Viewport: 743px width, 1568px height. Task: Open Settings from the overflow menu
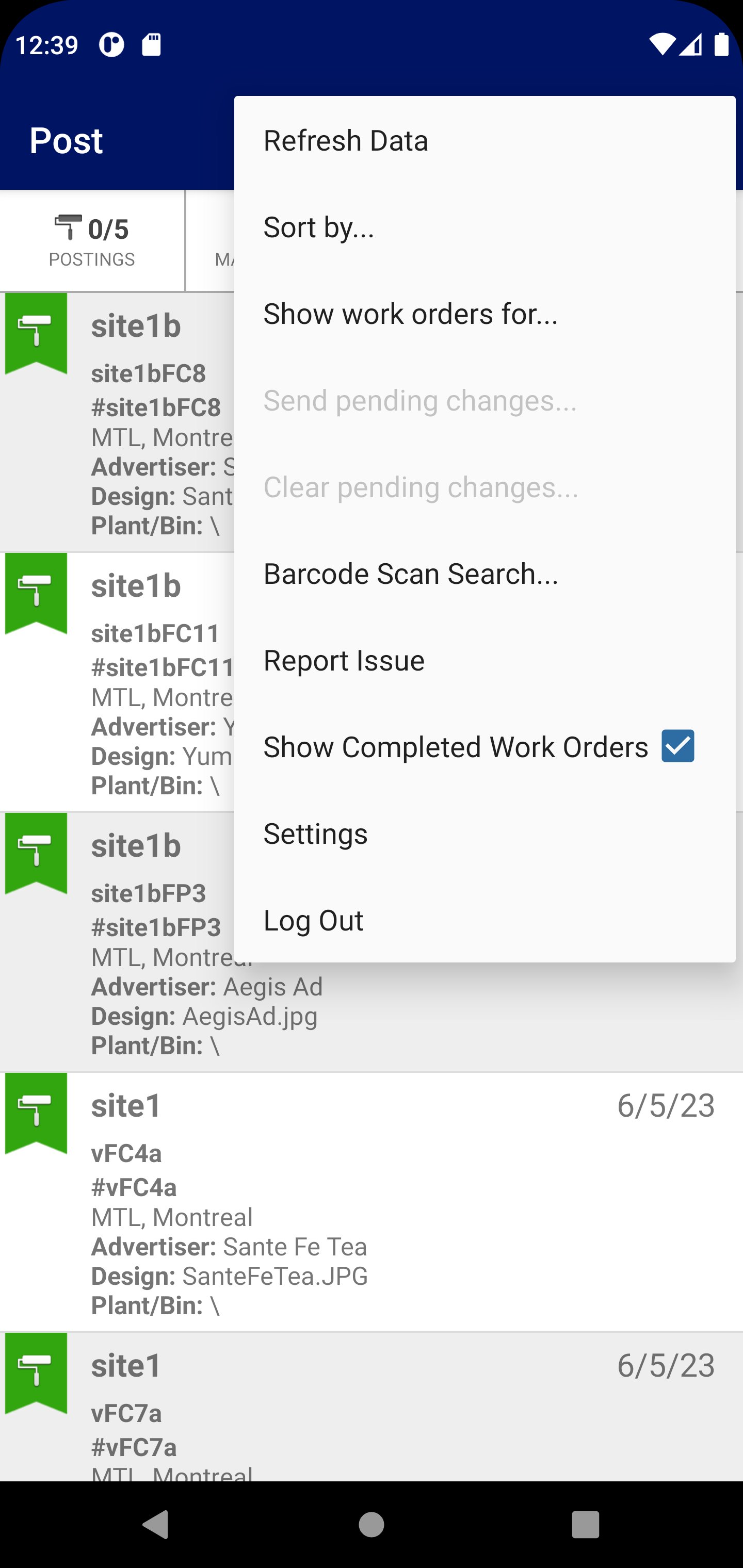(x=315, y=834)
